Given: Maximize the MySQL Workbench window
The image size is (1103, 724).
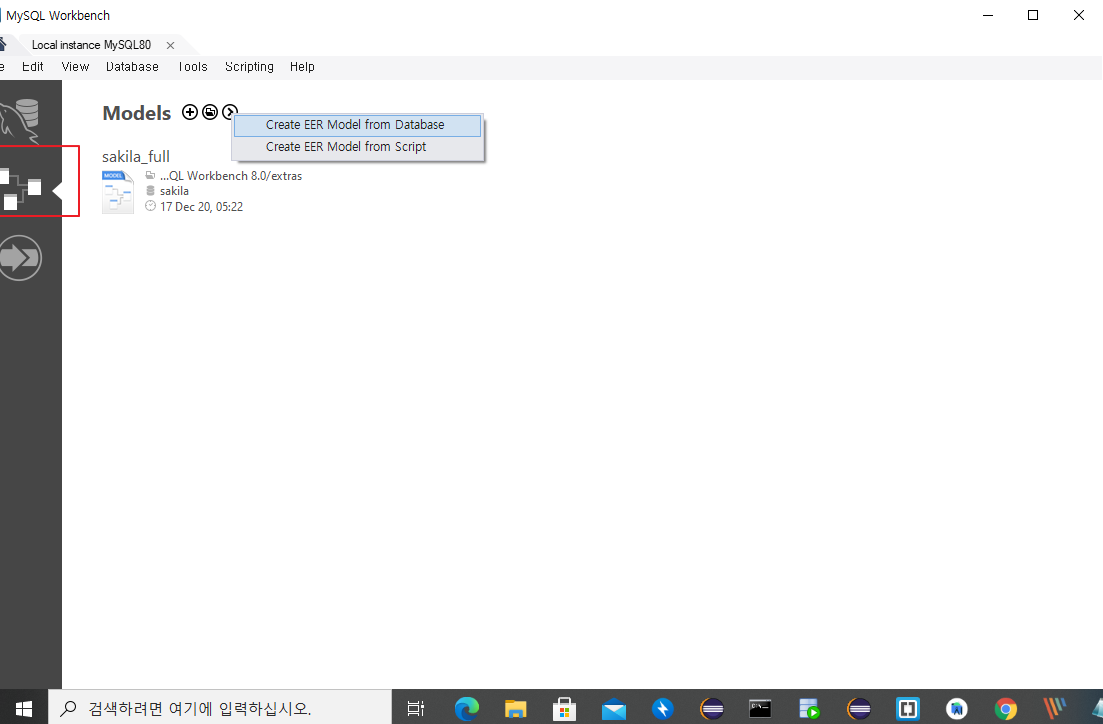Looking at the screenshot, I should (x=1033, y=15).
